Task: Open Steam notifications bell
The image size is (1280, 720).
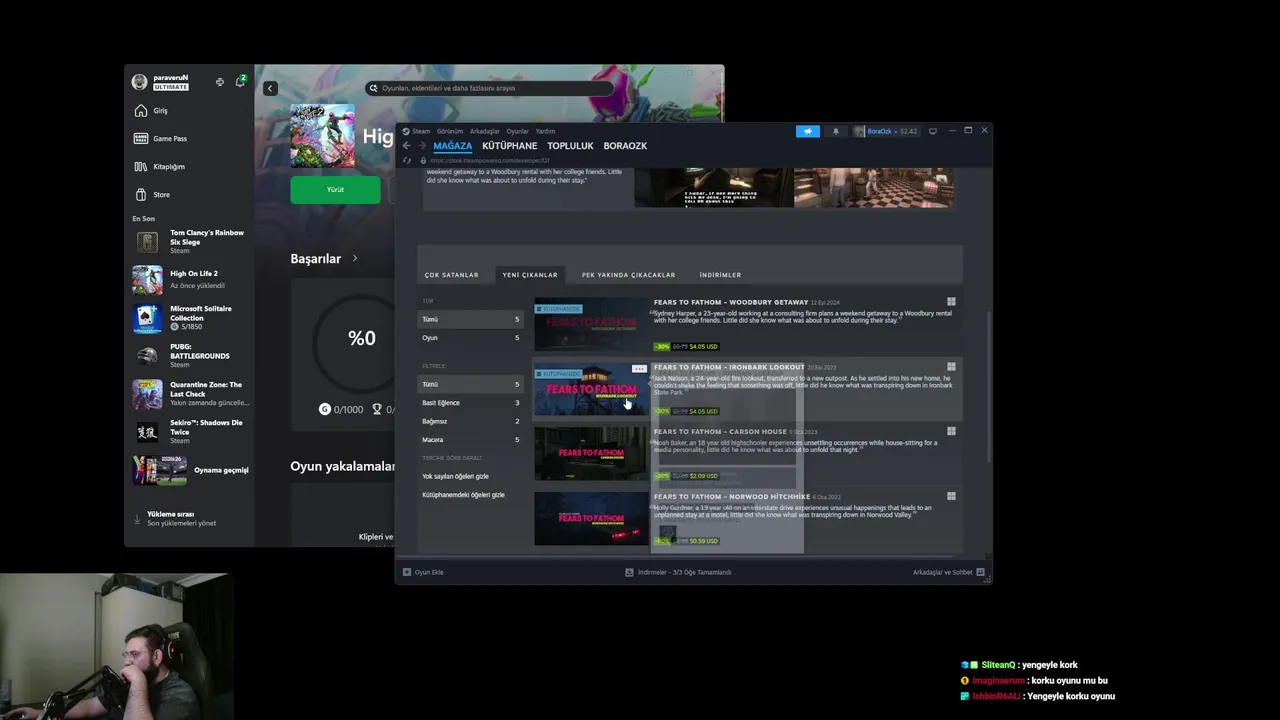Action: tap(836, 131)
